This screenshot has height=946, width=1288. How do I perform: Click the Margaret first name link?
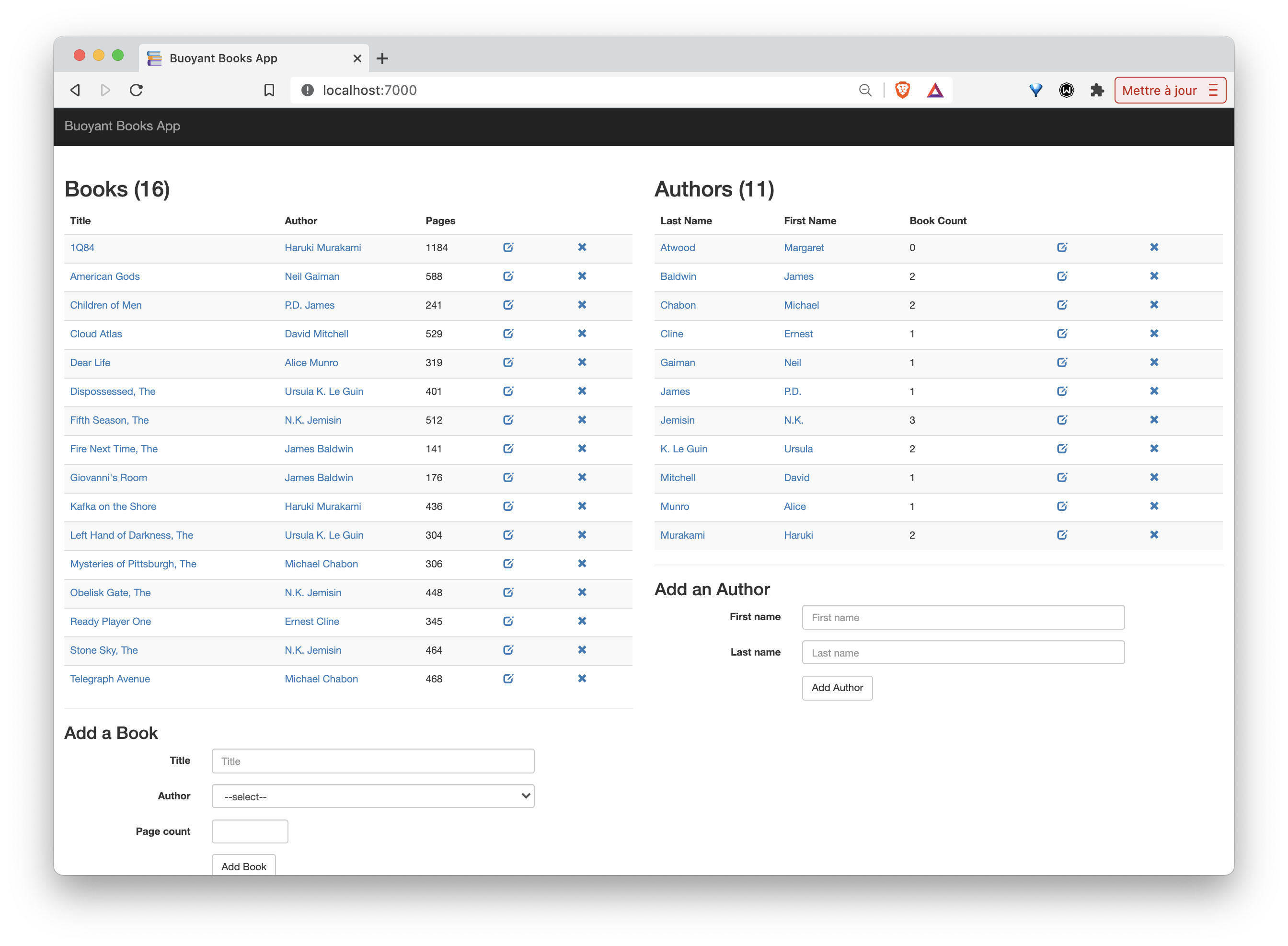(x=804, y=247)
